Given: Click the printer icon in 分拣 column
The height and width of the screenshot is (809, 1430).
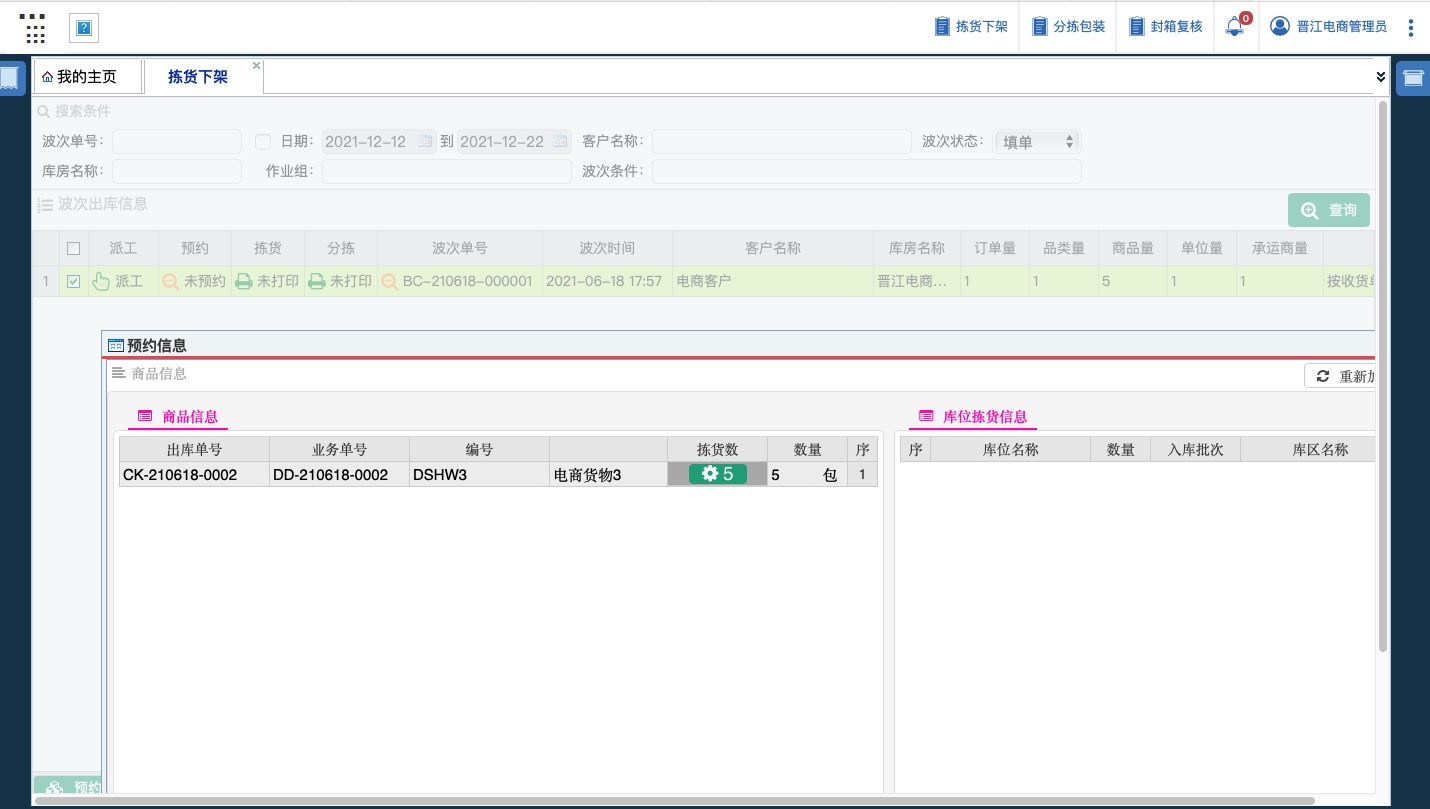Looking at the screenshot, I should [x=317, y=282].
